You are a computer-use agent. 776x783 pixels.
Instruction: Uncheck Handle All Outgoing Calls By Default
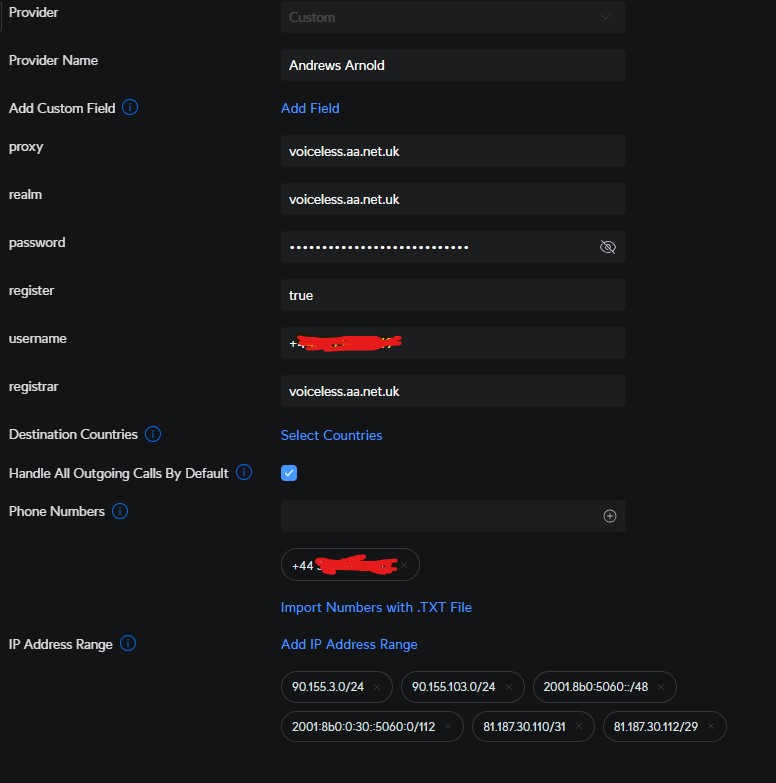coord(289,473)
